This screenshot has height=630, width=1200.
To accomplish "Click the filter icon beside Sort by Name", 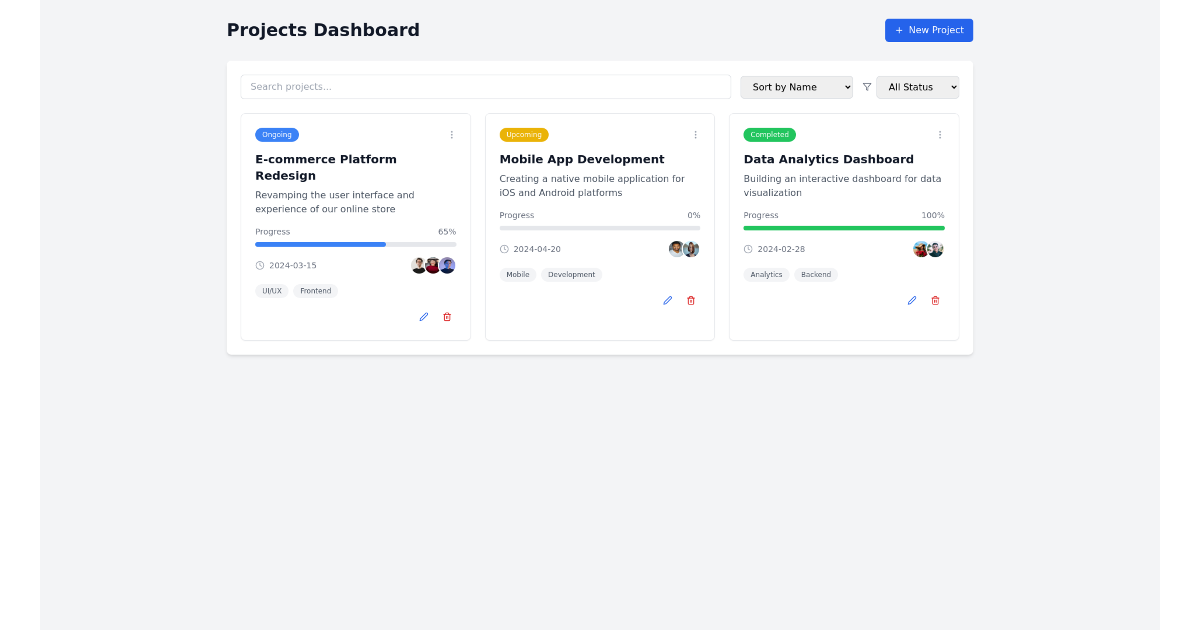I will (x=866, y=87).
